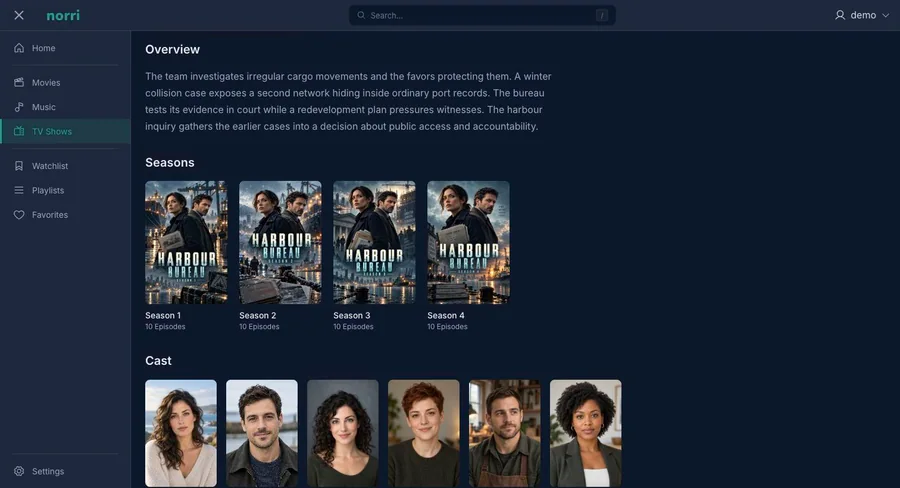Image resolution: width=900 pixels, height=488 pixels.
Task: Open the Movies section
Action: coord(66,83)
